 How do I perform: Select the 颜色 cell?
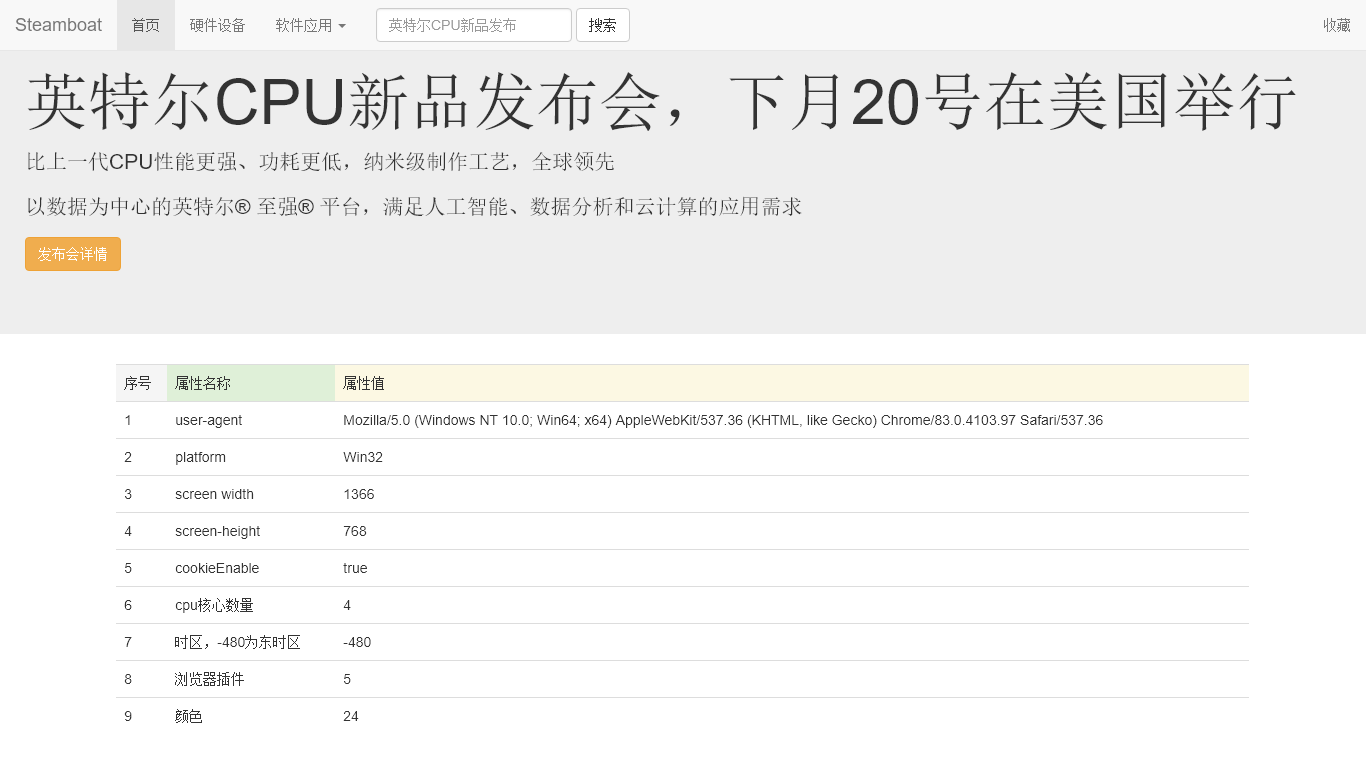click(x=251, y=716)
